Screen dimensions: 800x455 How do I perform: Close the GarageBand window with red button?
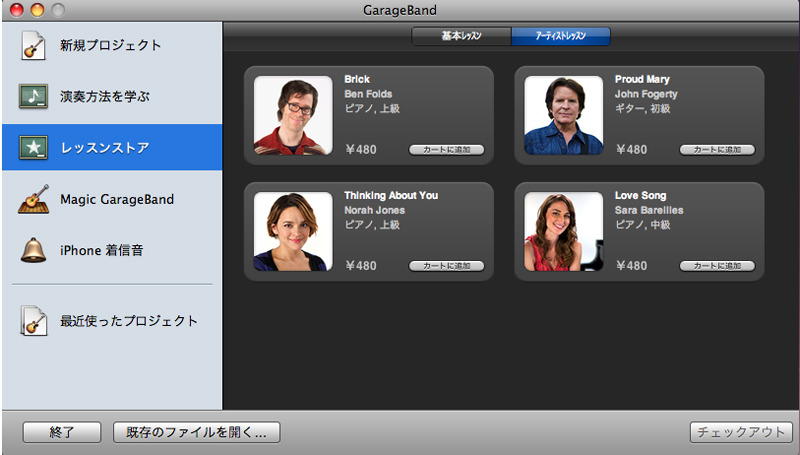[x=17, y=10]
